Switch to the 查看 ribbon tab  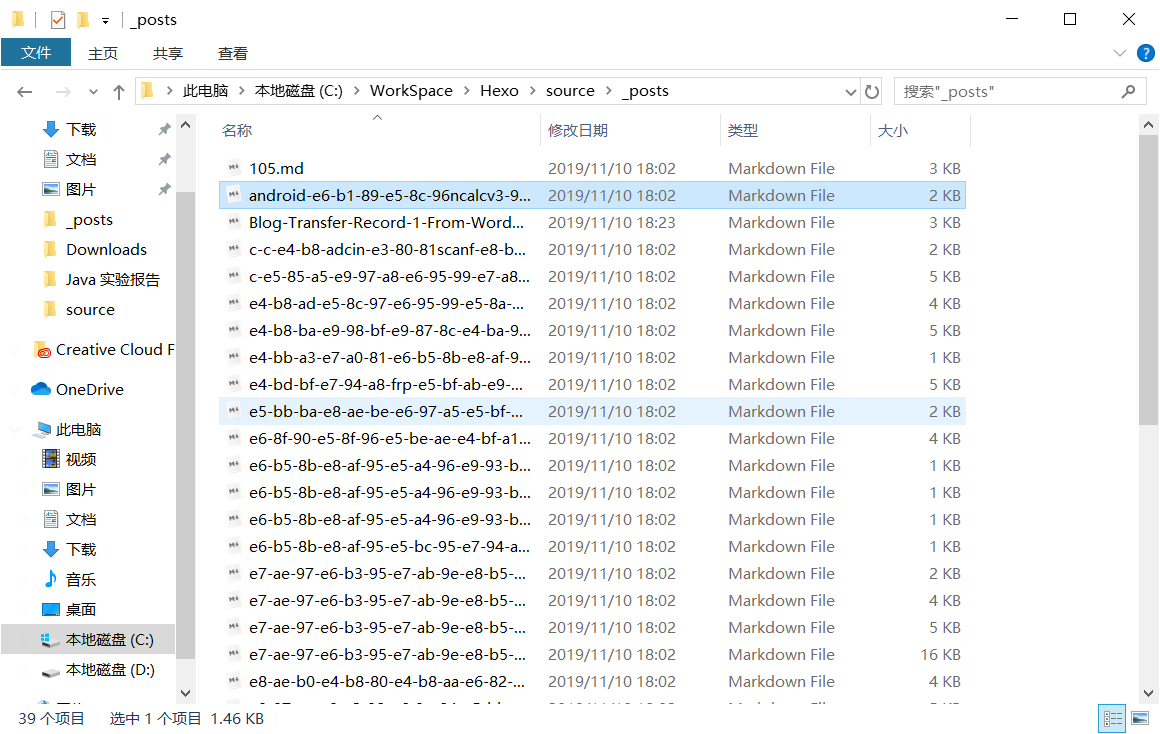232,53
